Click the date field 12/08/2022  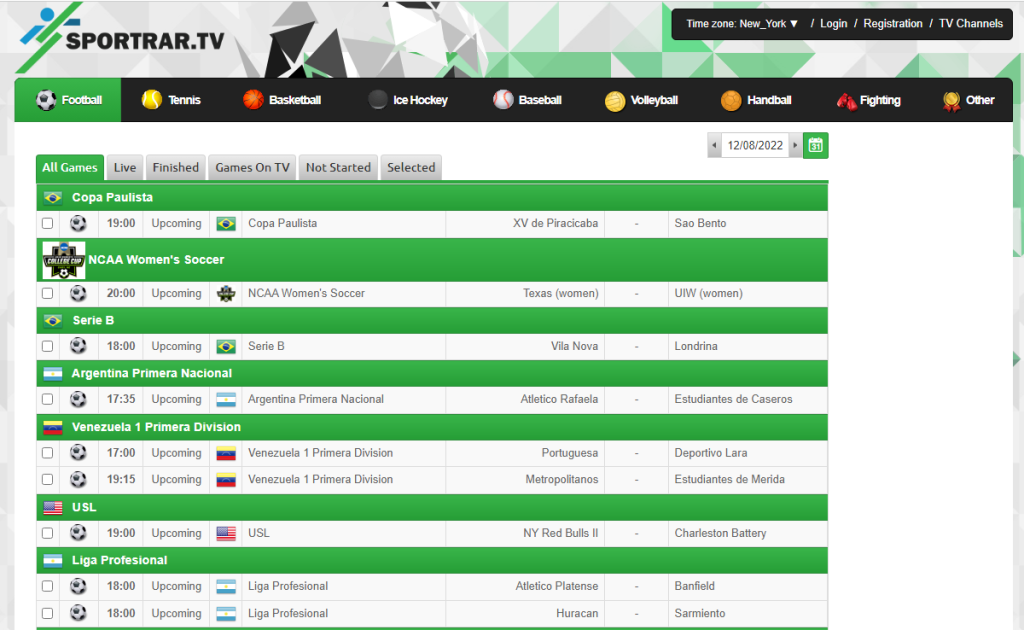[755, 146]
